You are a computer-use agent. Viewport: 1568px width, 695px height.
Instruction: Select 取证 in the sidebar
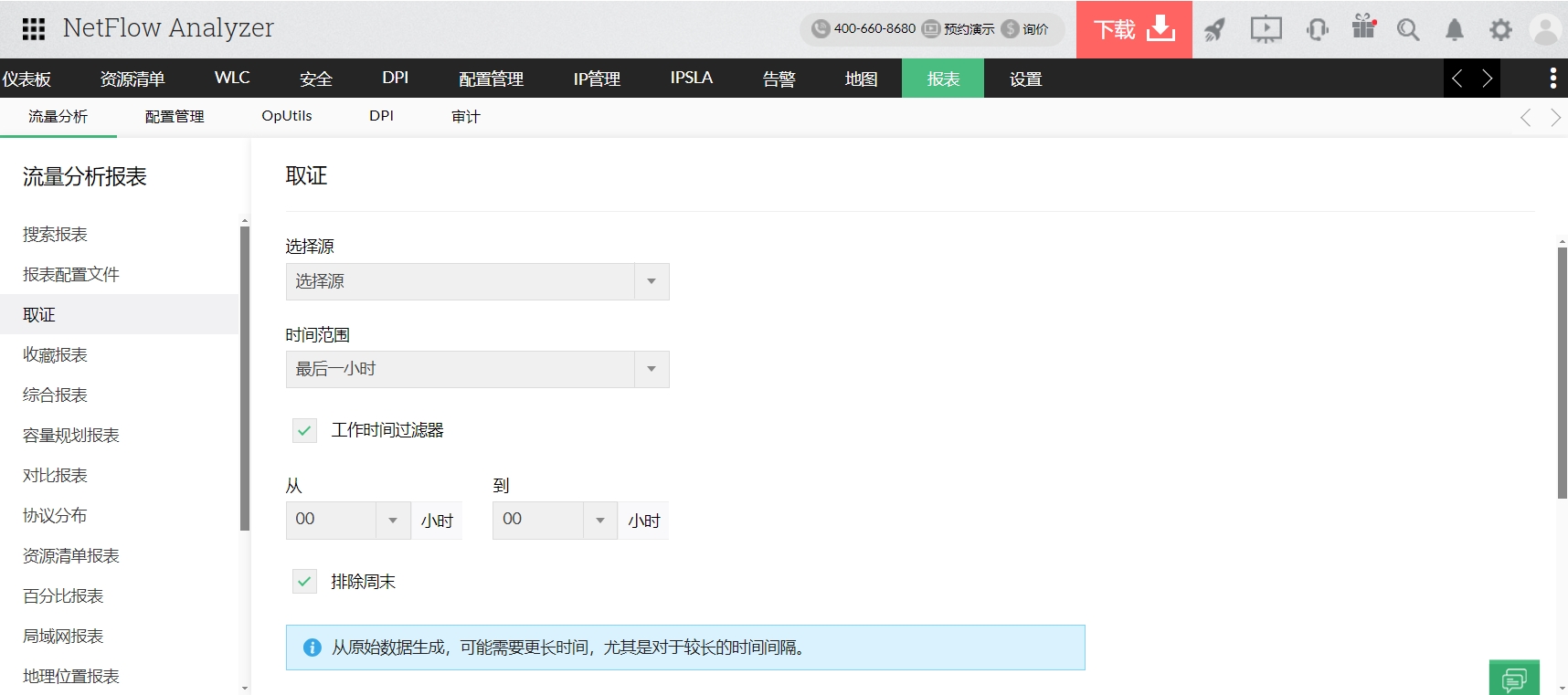(x=119, y=314)
